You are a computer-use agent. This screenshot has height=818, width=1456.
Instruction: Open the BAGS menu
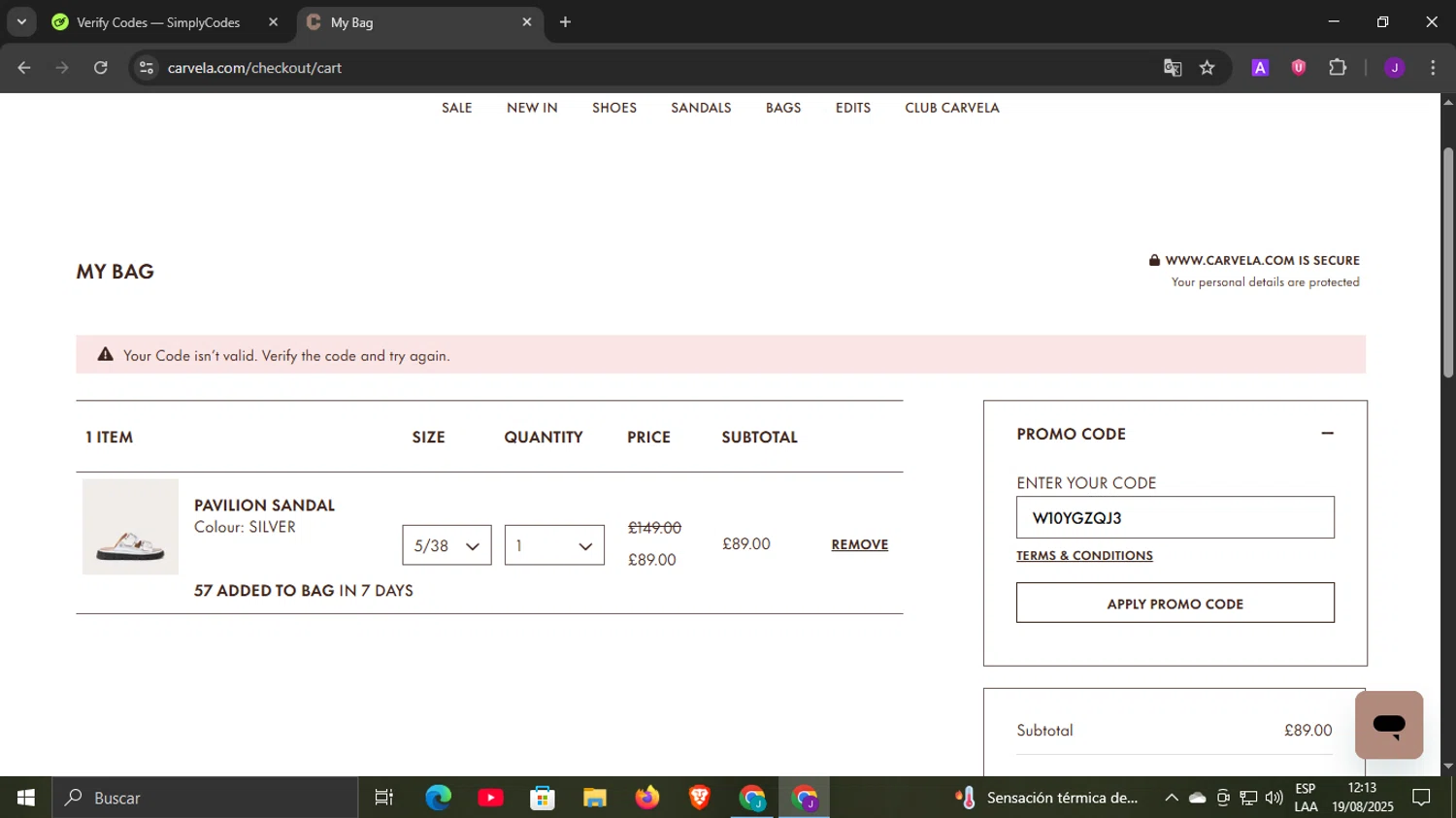pos(783,108)
